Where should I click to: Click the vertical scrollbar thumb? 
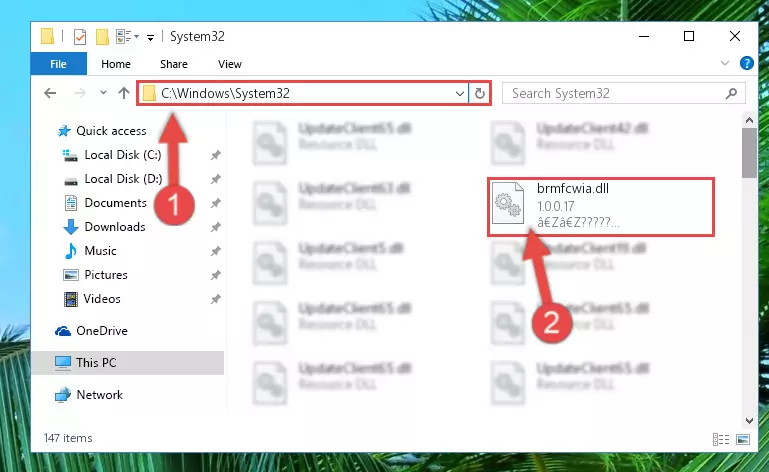pos(749,153)
